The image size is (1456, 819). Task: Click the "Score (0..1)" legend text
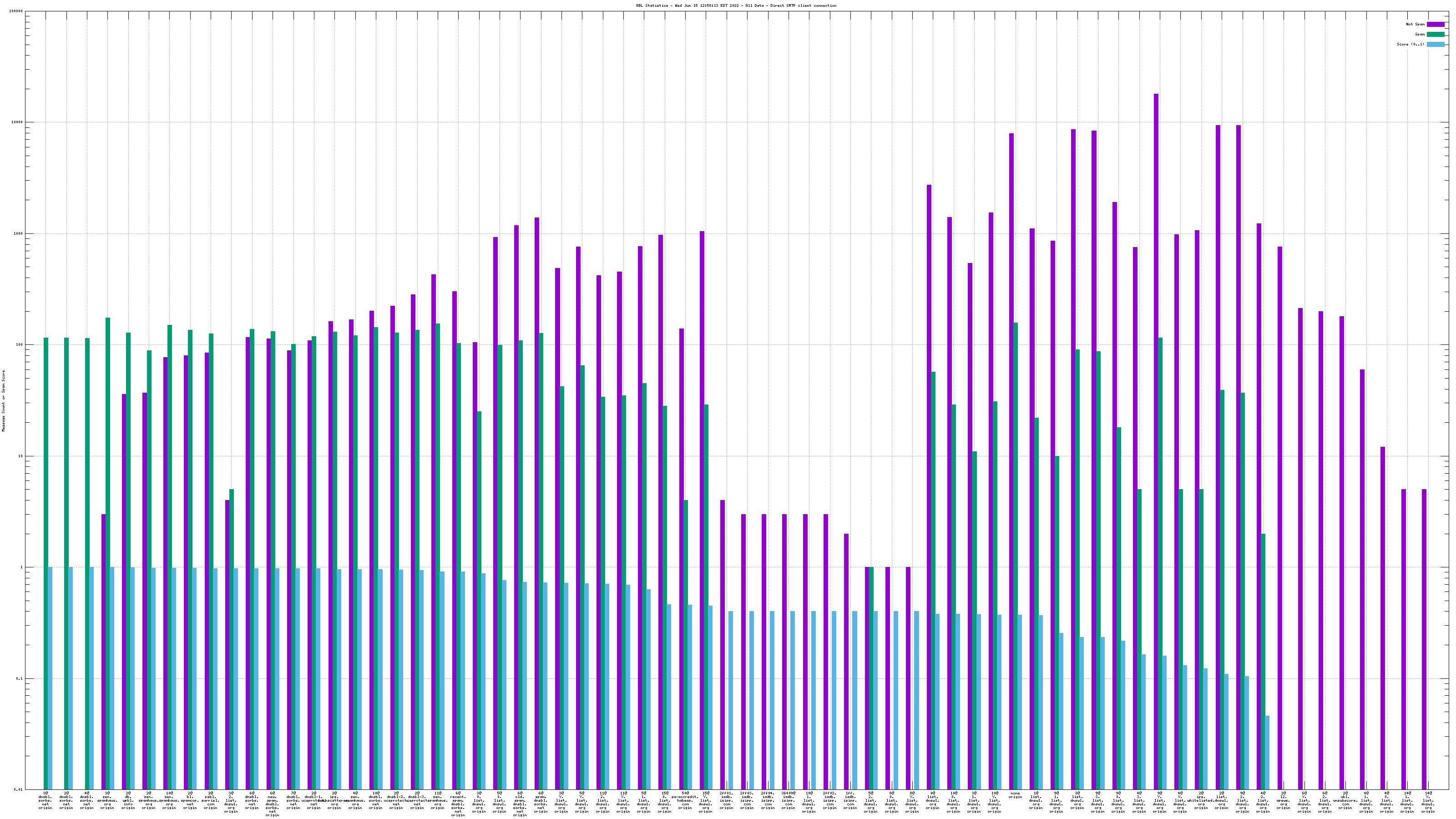[1410, 44]
